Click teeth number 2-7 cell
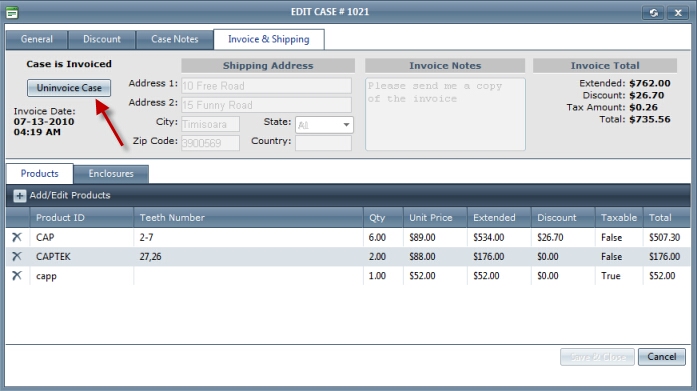This screenshot has width=697, height=391. (x=248, y=237)
